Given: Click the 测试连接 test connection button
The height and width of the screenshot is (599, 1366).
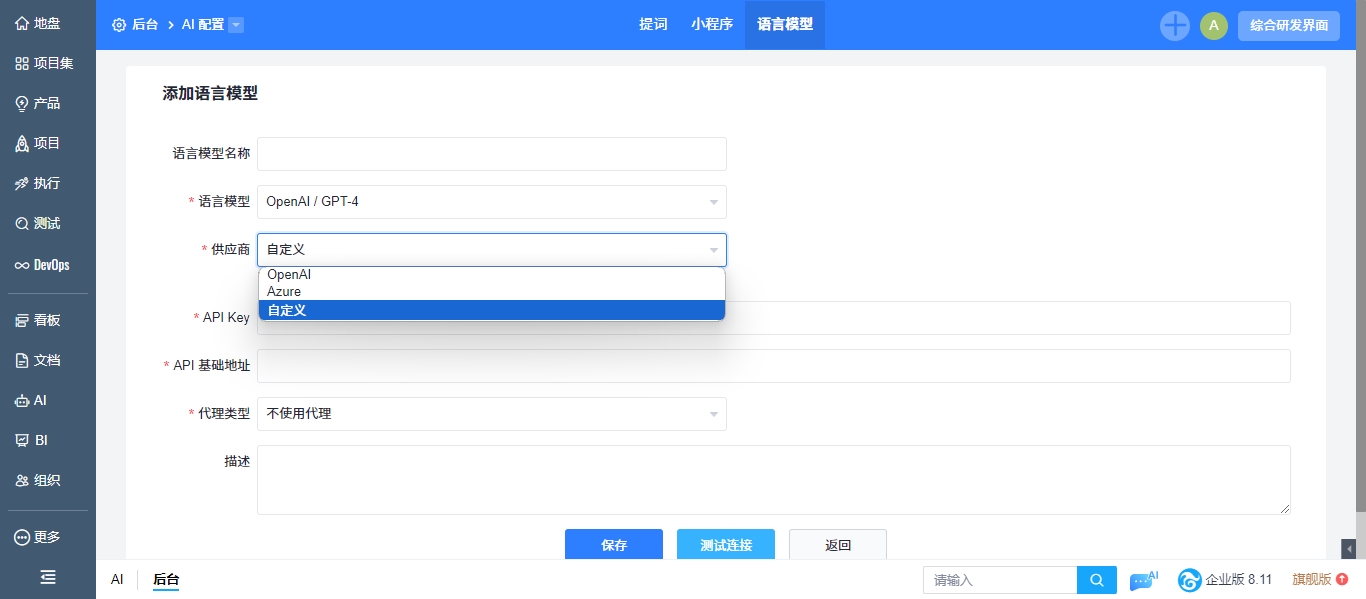Looking at the screenshot, I should coord(726,545).
